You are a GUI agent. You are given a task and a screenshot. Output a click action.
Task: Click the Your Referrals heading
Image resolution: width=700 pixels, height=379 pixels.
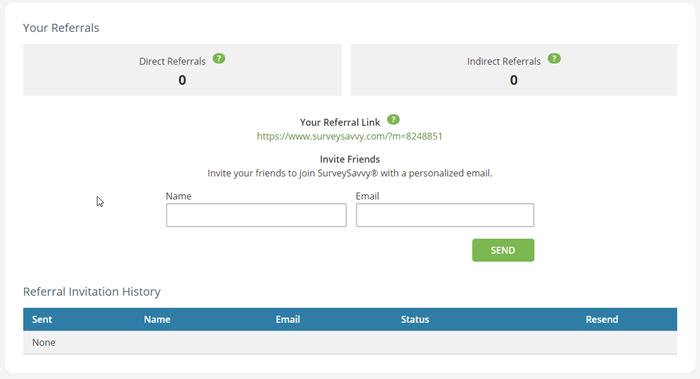tap(61, 28)
